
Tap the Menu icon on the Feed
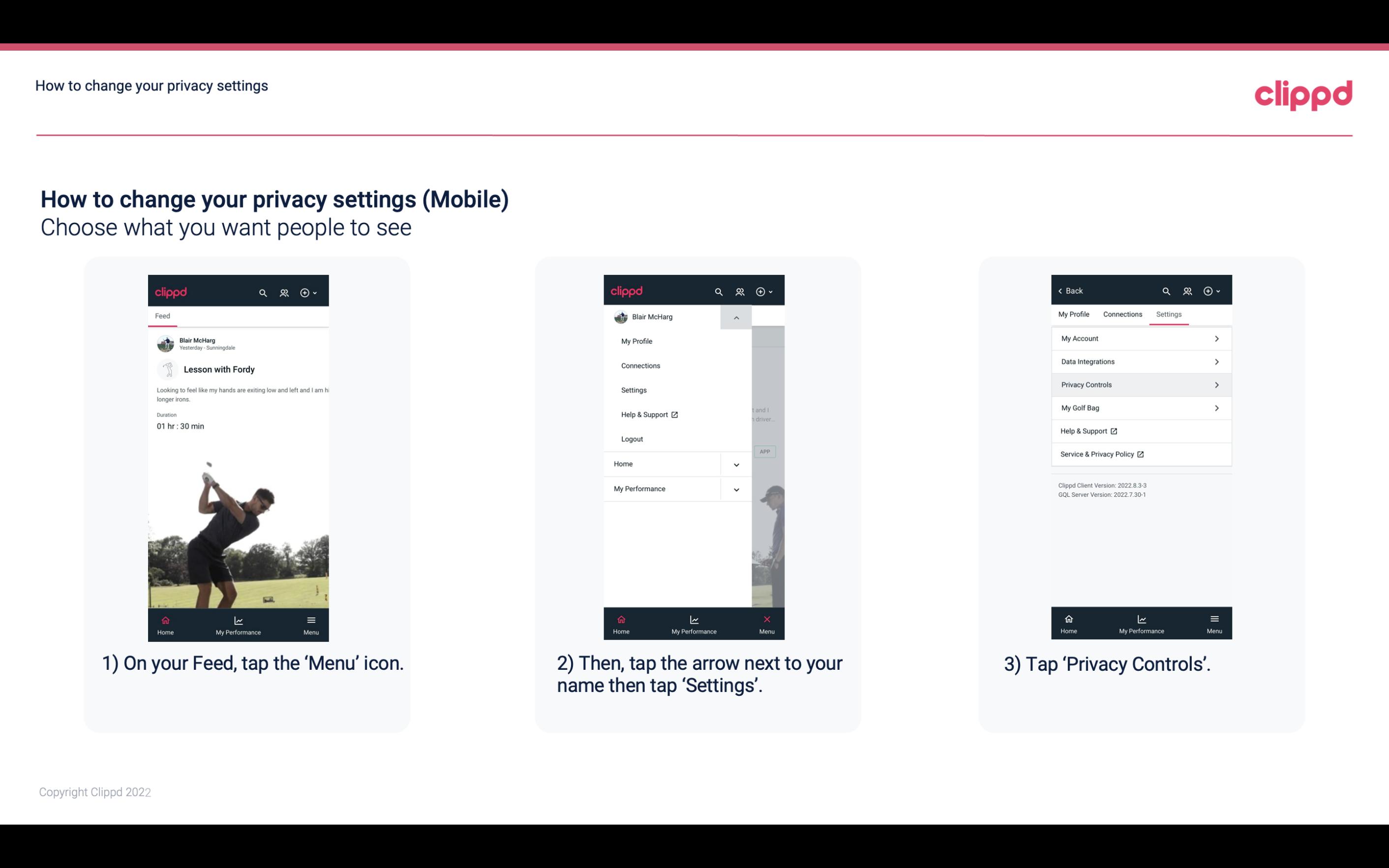pyautogui.click(x=312, y=623)
